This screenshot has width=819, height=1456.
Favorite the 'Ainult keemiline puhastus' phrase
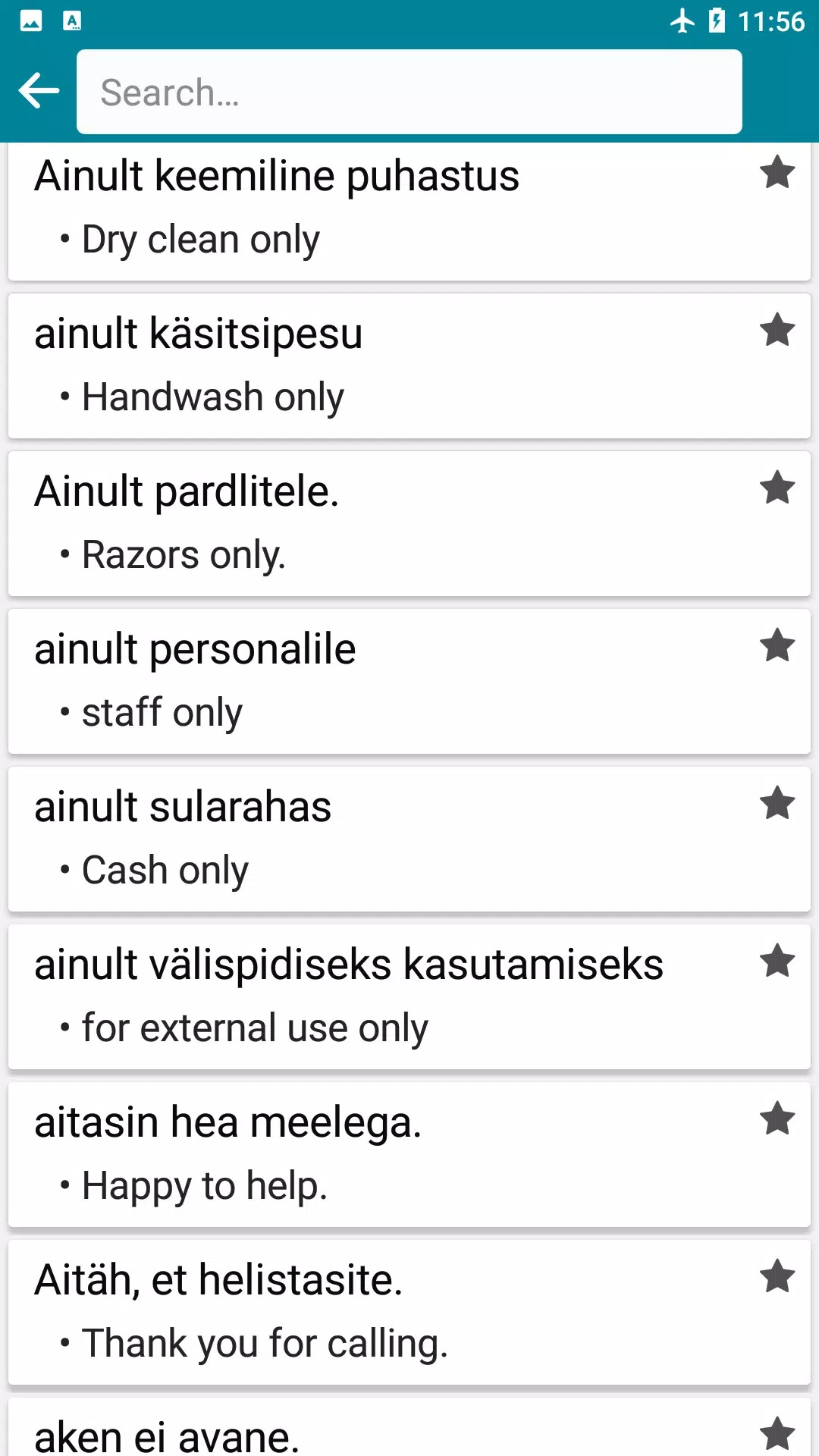[x=777, y=173]
